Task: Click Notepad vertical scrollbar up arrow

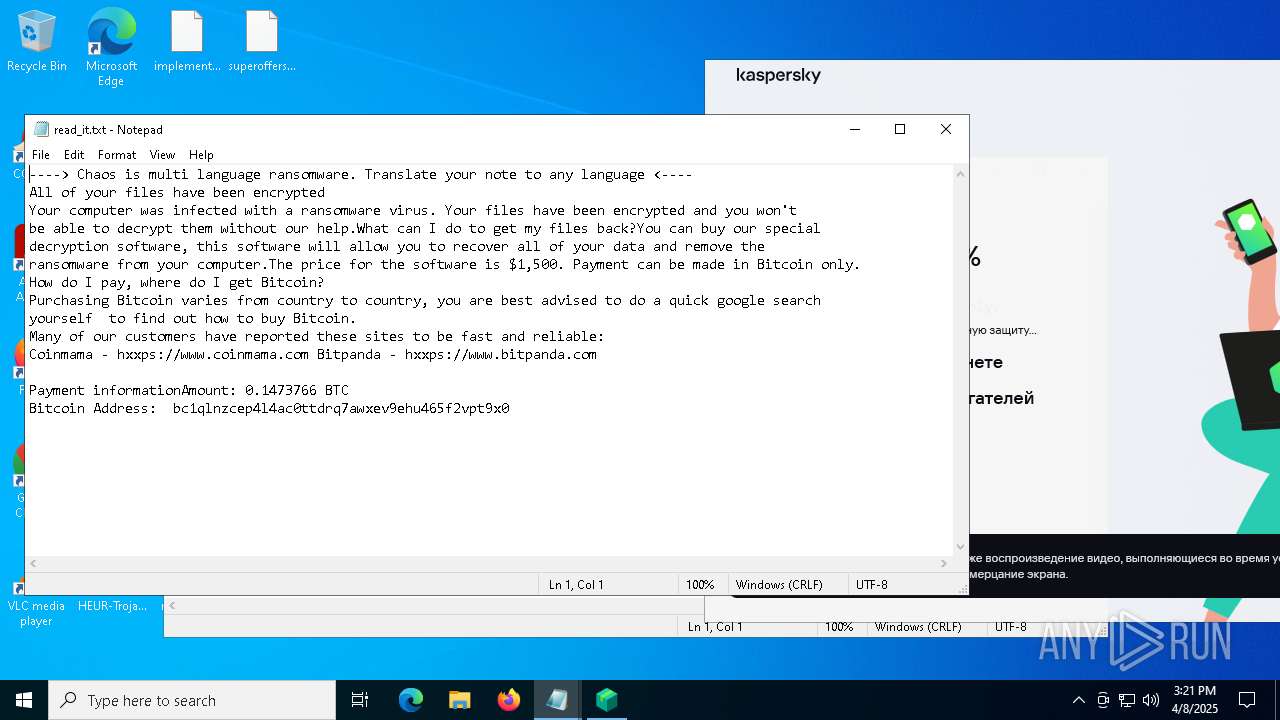Action: (960, 174)
